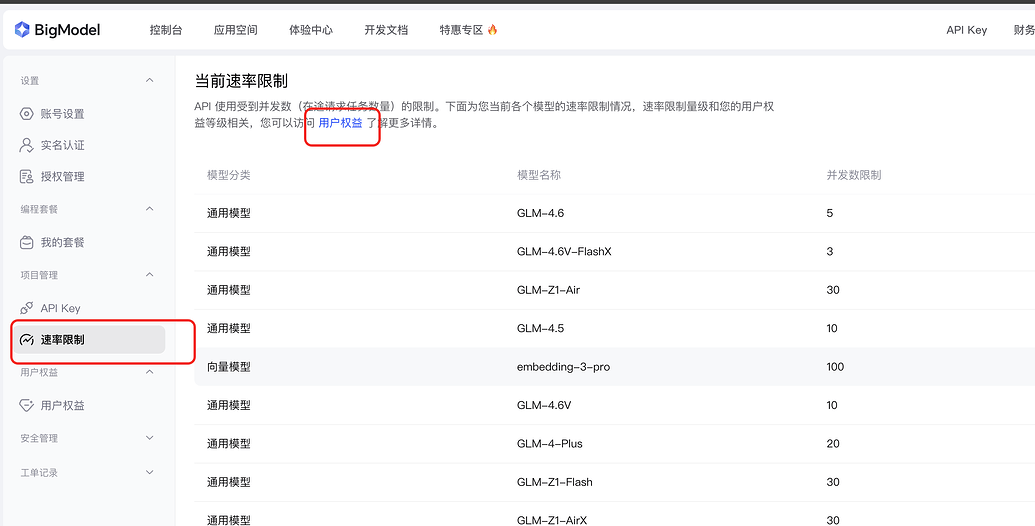Click the concurrency value 20 for GLM-4-Plus
This screenshot has height=526, width=1035.
click(833, 444)
